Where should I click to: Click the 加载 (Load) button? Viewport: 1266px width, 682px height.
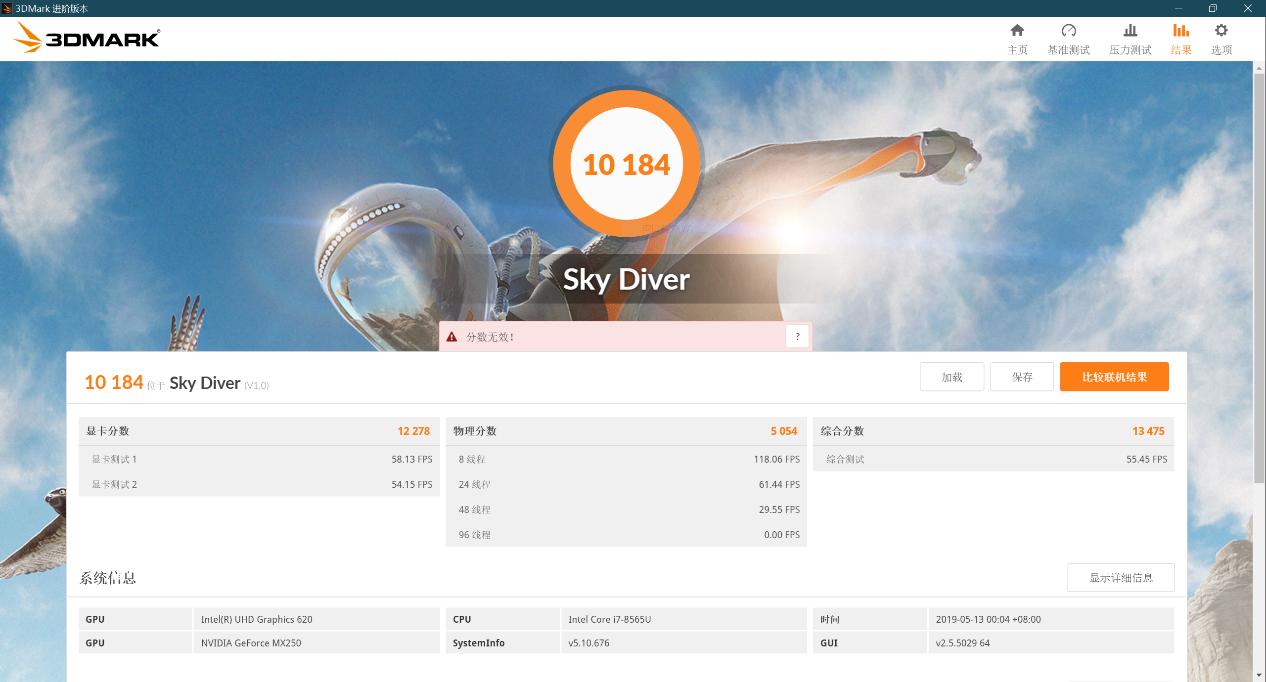952,377
